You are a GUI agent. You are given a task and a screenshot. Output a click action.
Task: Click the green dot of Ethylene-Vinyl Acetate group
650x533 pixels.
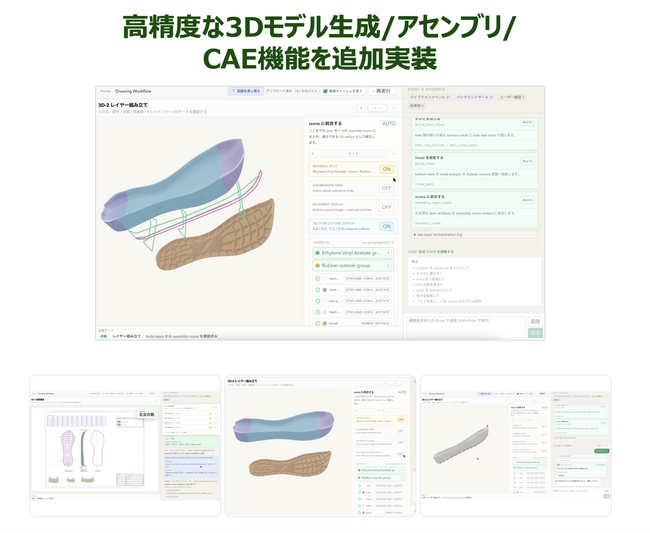pyautogui.click(x=318, y=253)
